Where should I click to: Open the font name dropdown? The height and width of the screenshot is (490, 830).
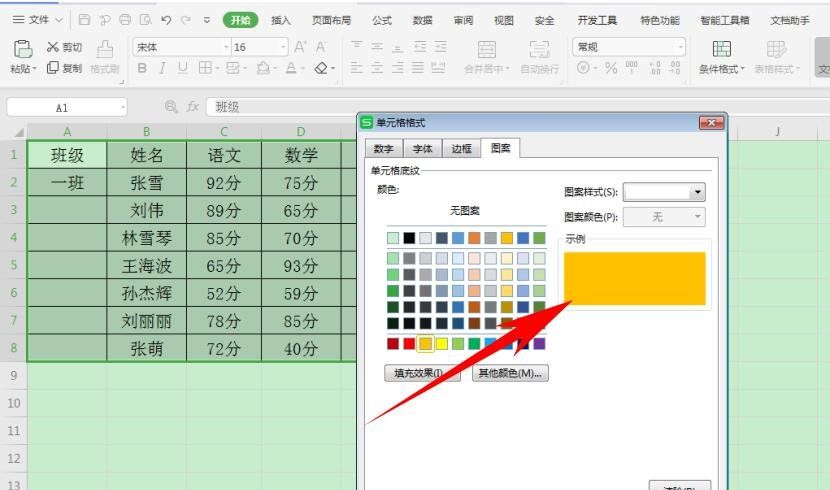[226, 47]
